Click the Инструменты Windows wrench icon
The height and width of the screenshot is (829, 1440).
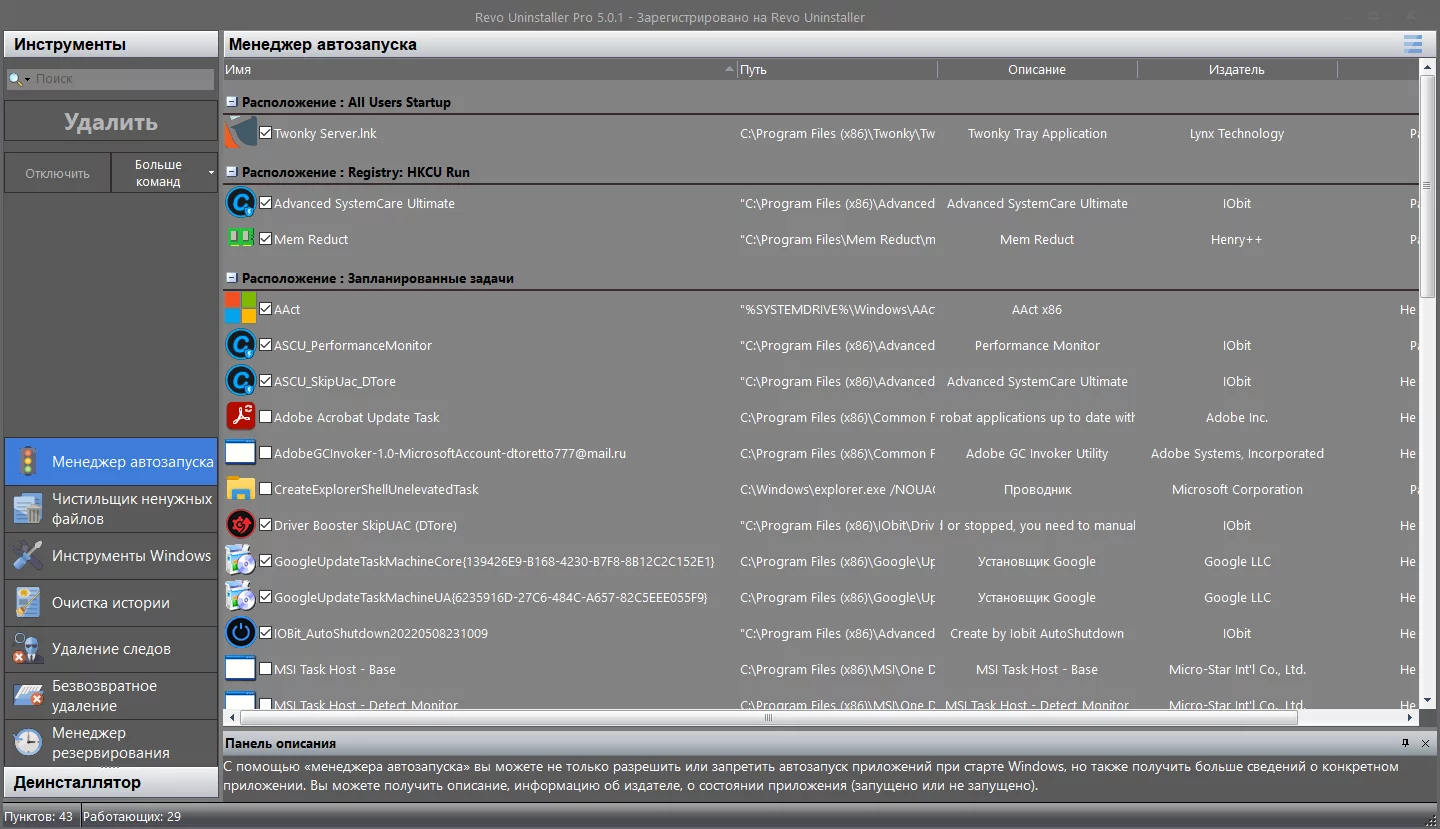click(x=27, y=555)
